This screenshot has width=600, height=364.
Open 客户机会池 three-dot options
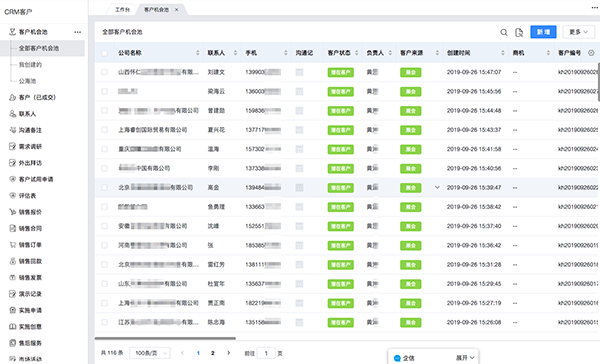78,32
